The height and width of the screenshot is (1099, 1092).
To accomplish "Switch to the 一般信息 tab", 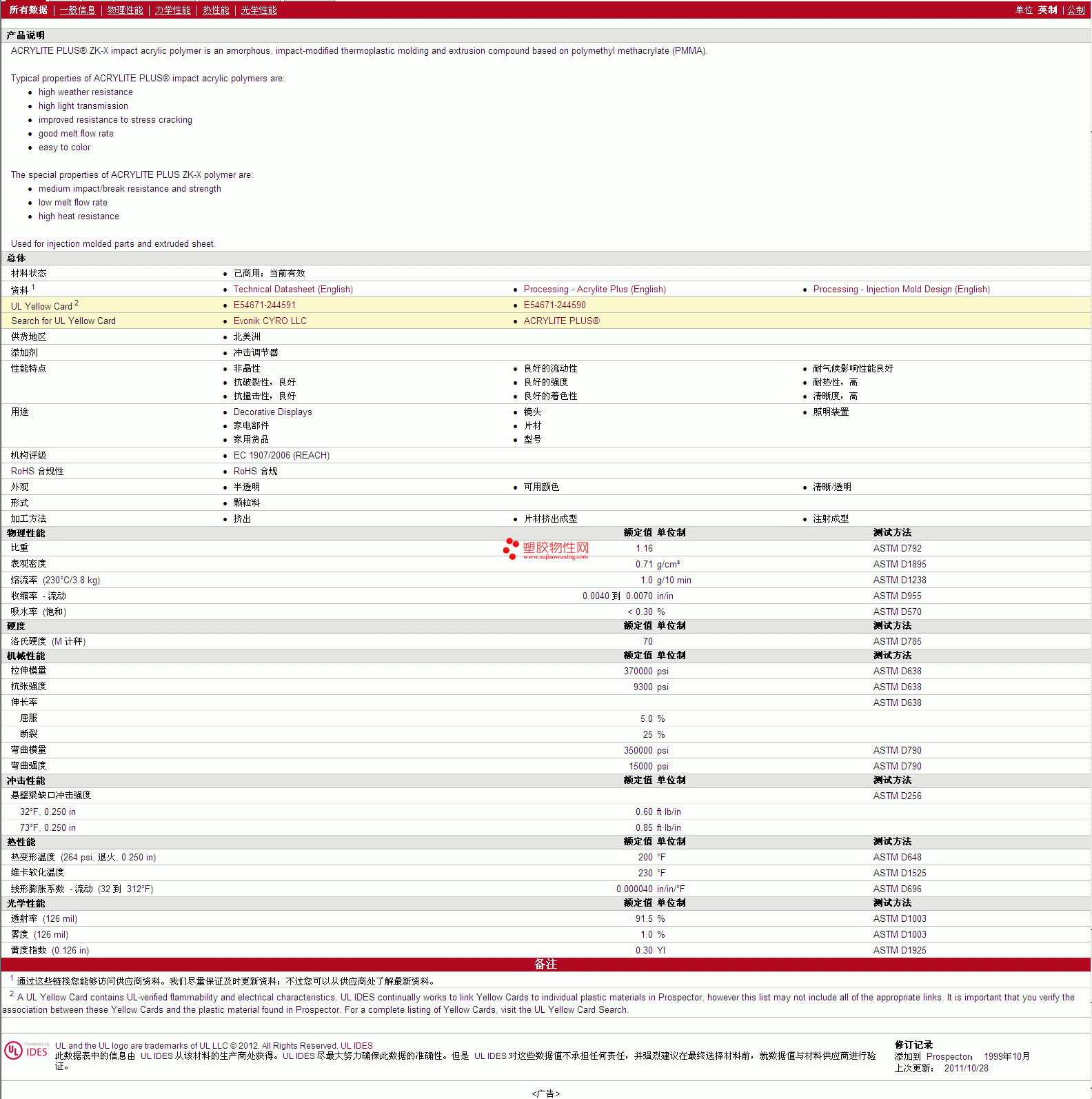I will pos(77,10).
